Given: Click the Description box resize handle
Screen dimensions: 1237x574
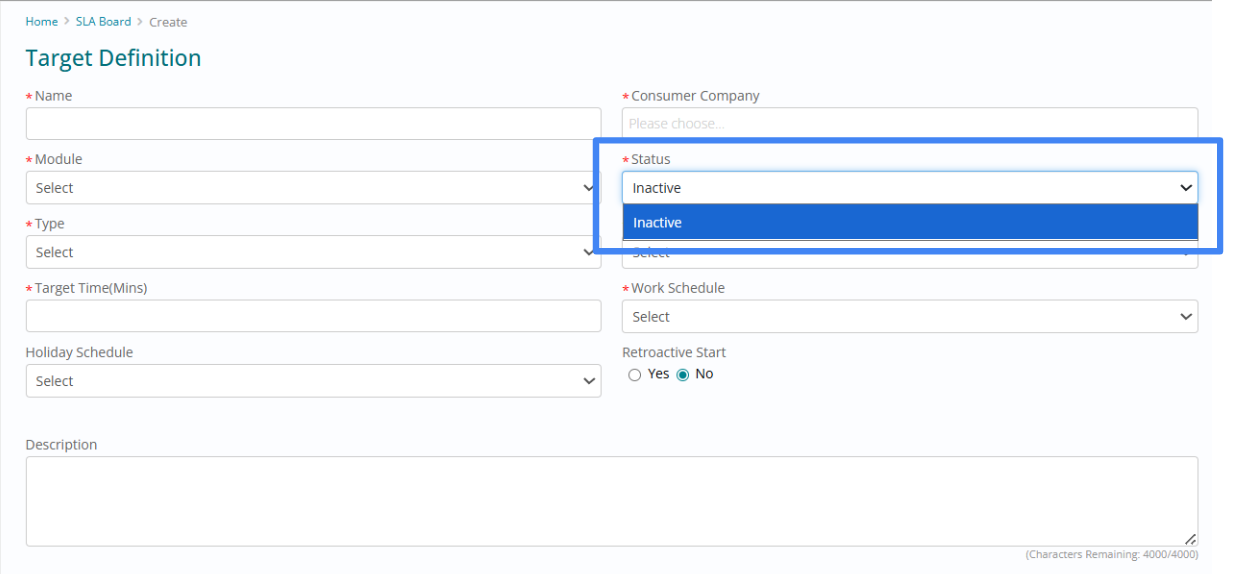Looking at the screenshot, I should [1190, 539].
